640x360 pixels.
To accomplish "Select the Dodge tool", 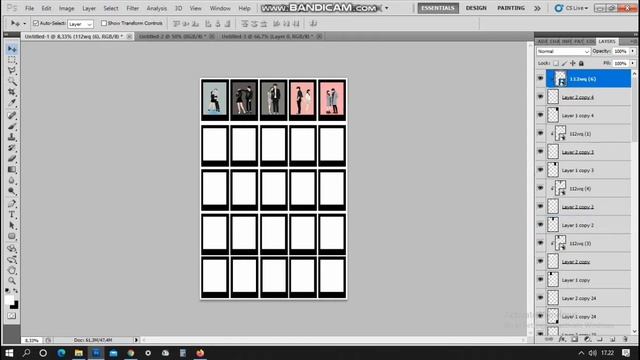I will [12, 191].
